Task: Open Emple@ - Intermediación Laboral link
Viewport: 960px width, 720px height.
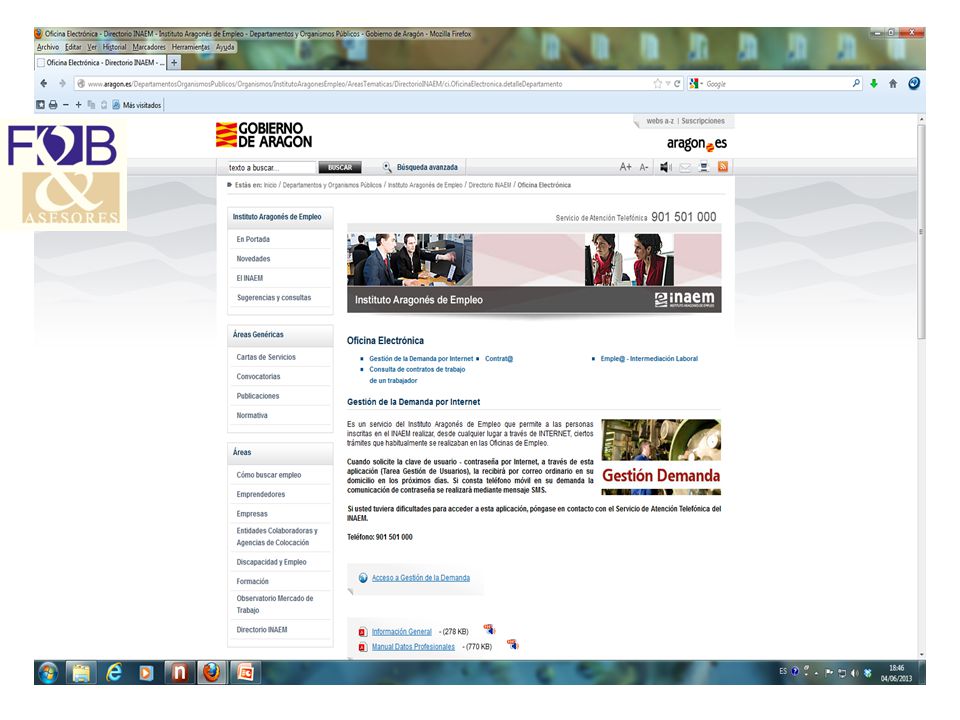Action: [x=649, y=359]
